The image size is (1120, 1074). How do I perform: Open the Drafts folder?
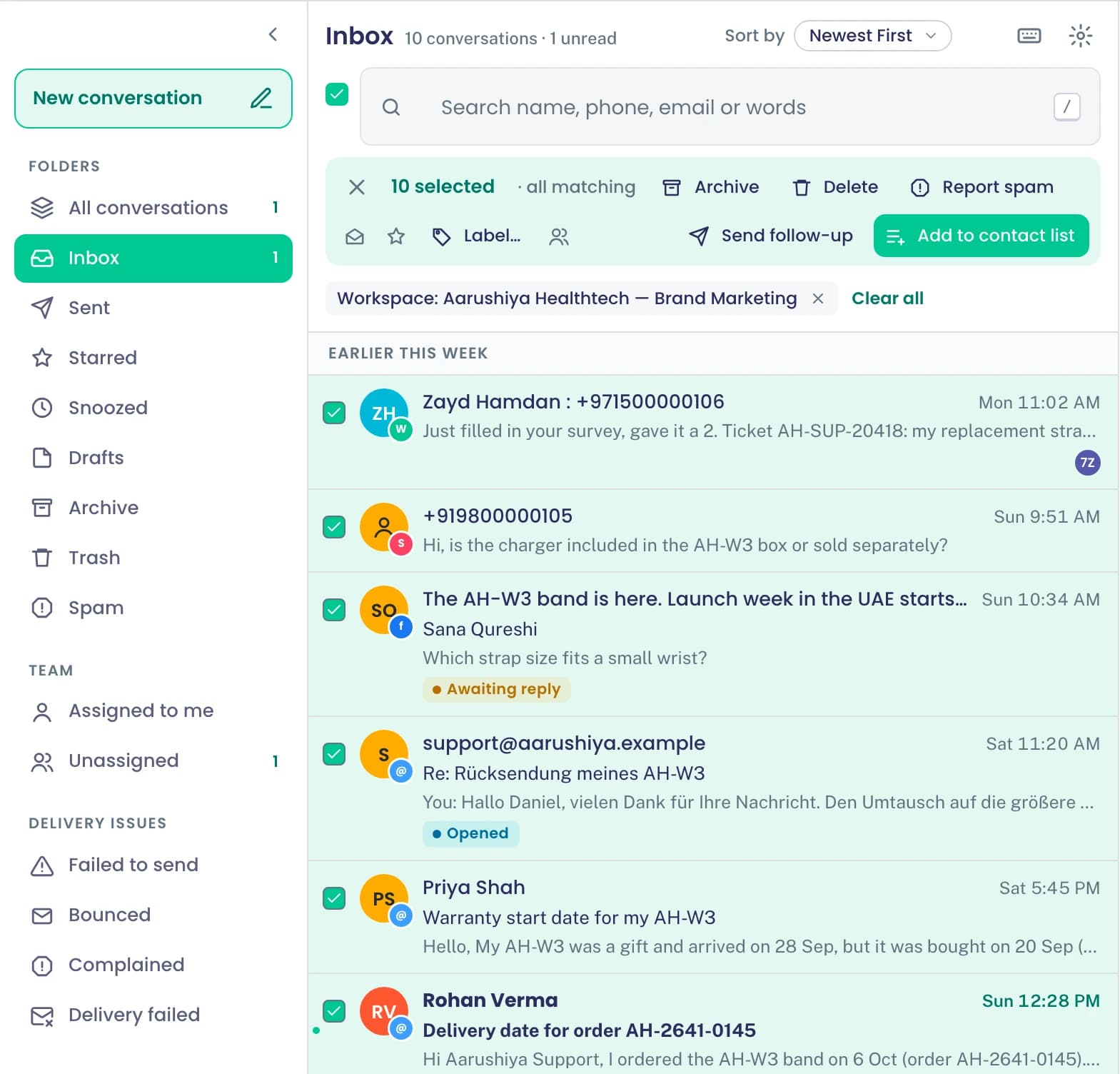[x=153, y=458]
